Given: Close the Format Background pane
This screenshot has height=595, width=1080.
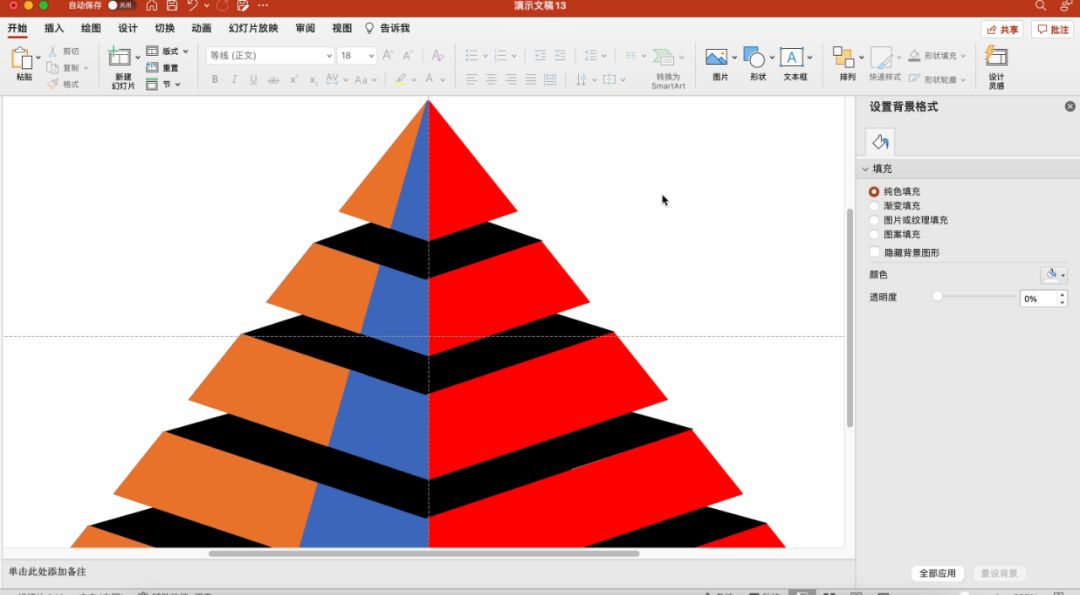Looking at the screenshot, I should coord(1070,106).
